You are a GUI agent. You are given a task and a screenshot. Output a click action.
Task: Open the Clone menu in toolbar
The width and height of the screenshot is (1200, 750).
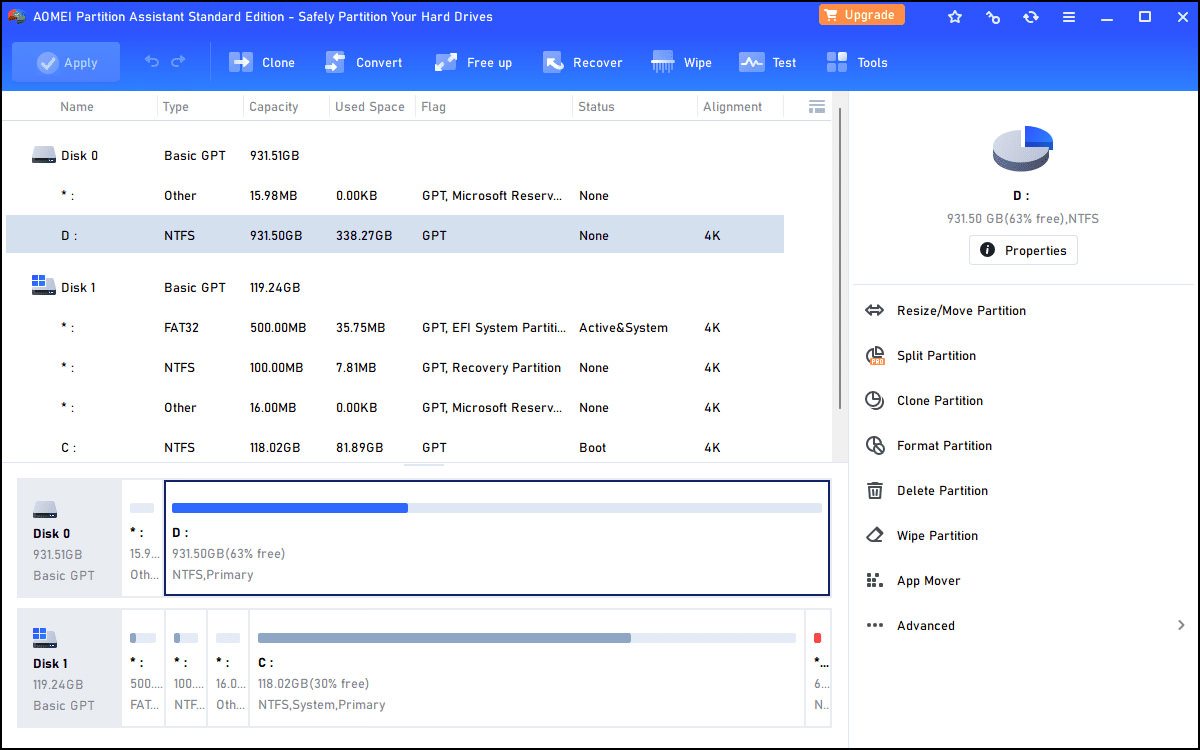[262, 62]
